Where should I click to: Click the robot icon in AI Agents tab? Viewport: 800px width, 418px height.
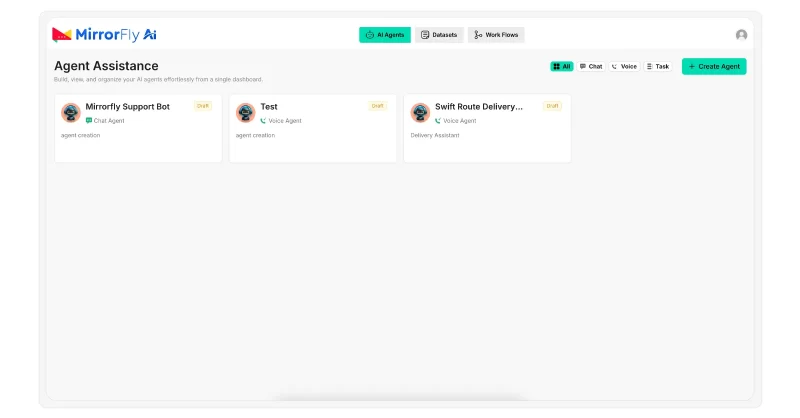tap(370, 35)
